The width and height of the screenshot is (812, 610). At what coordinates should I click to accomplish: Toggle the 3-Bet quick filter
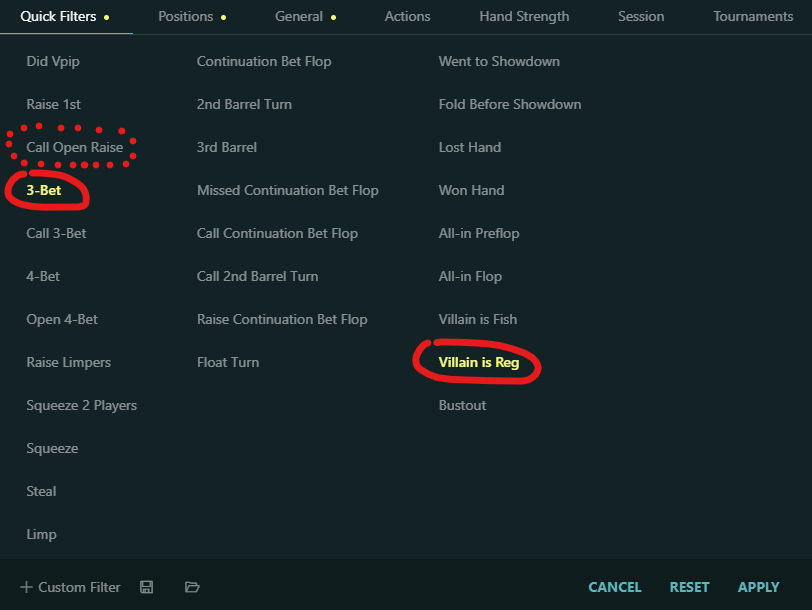pyautogui.click(x=44, y=190)
